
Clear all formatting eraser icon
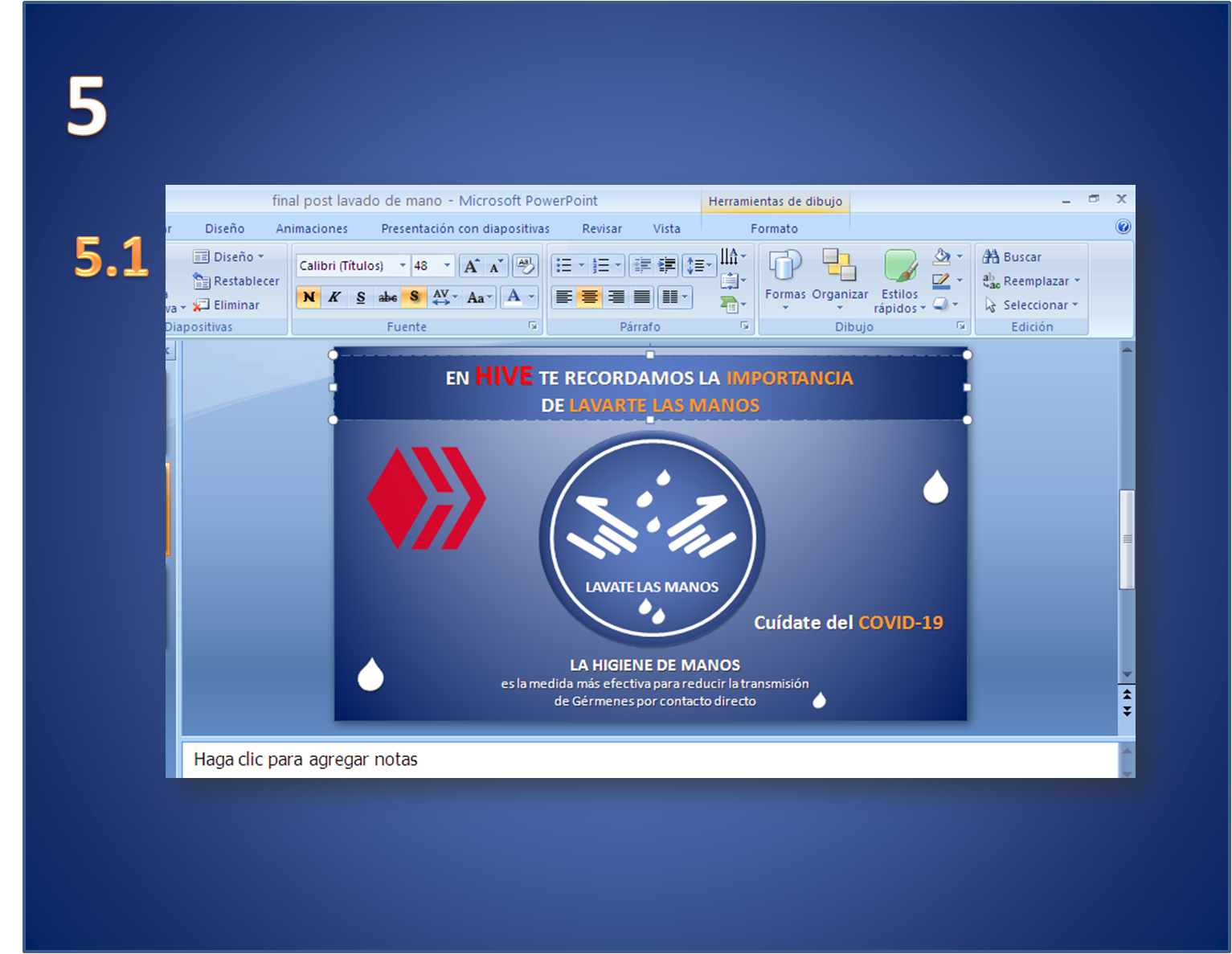(526, 266)
